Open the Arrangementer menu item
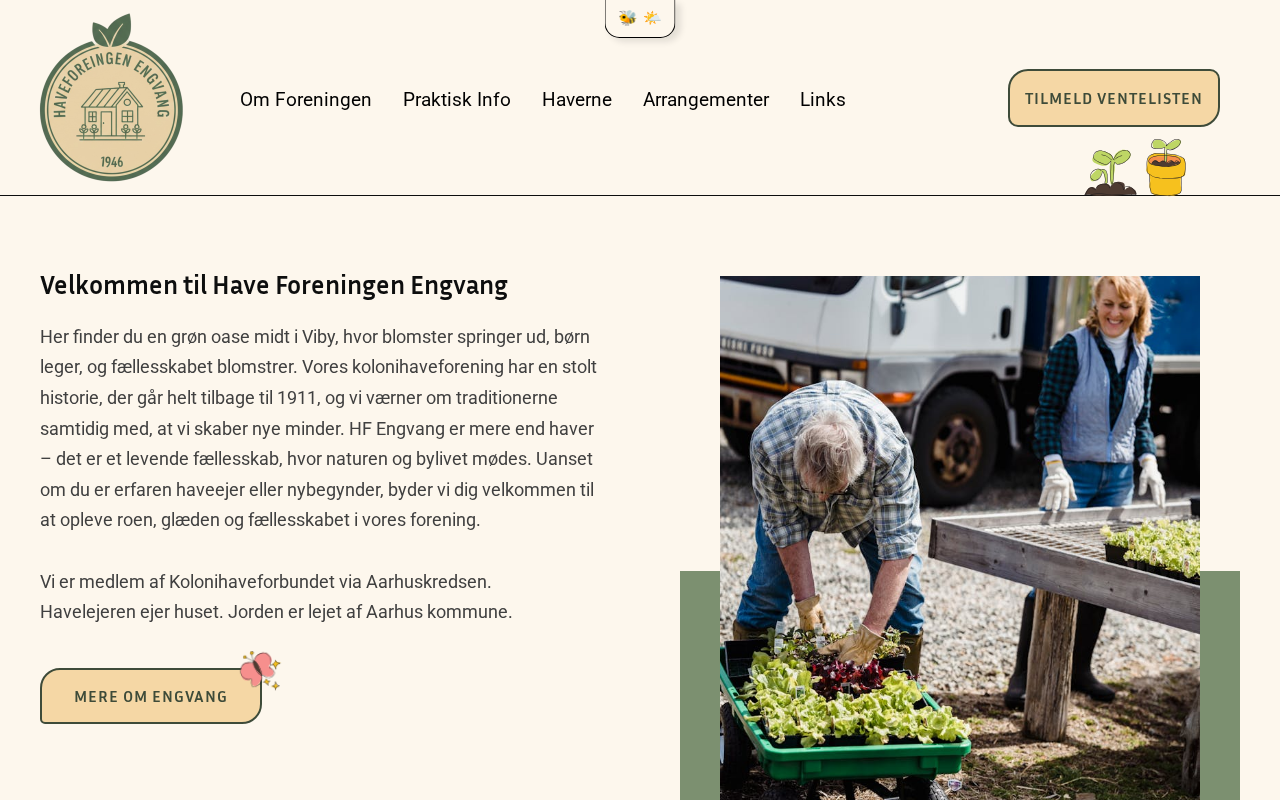The image size is (1280, 800). [706, 99]
